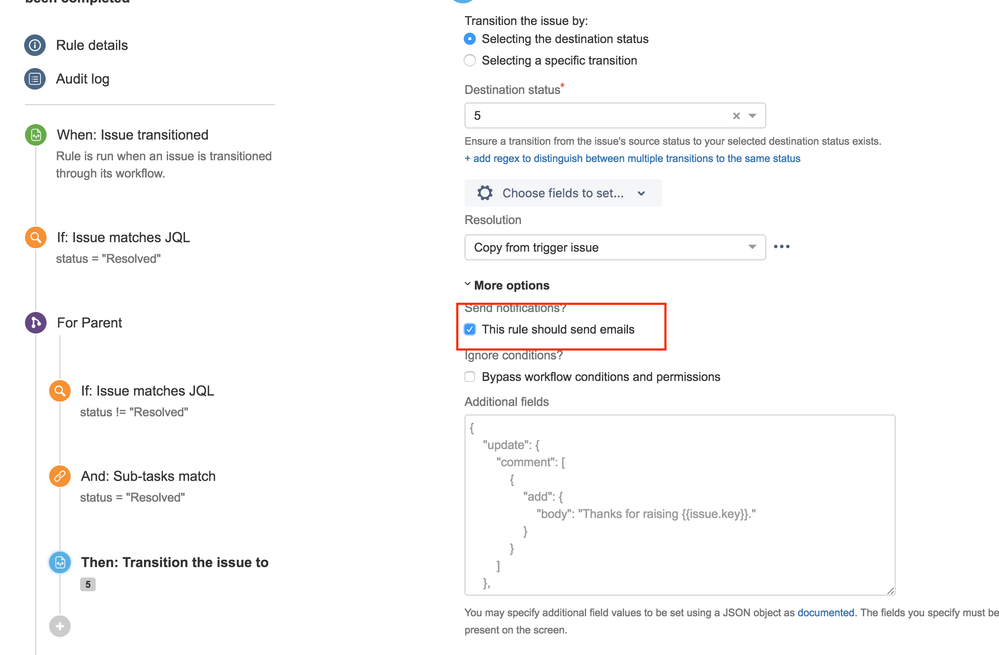
Task: Click the Rule details info icon
Action: 35,45
